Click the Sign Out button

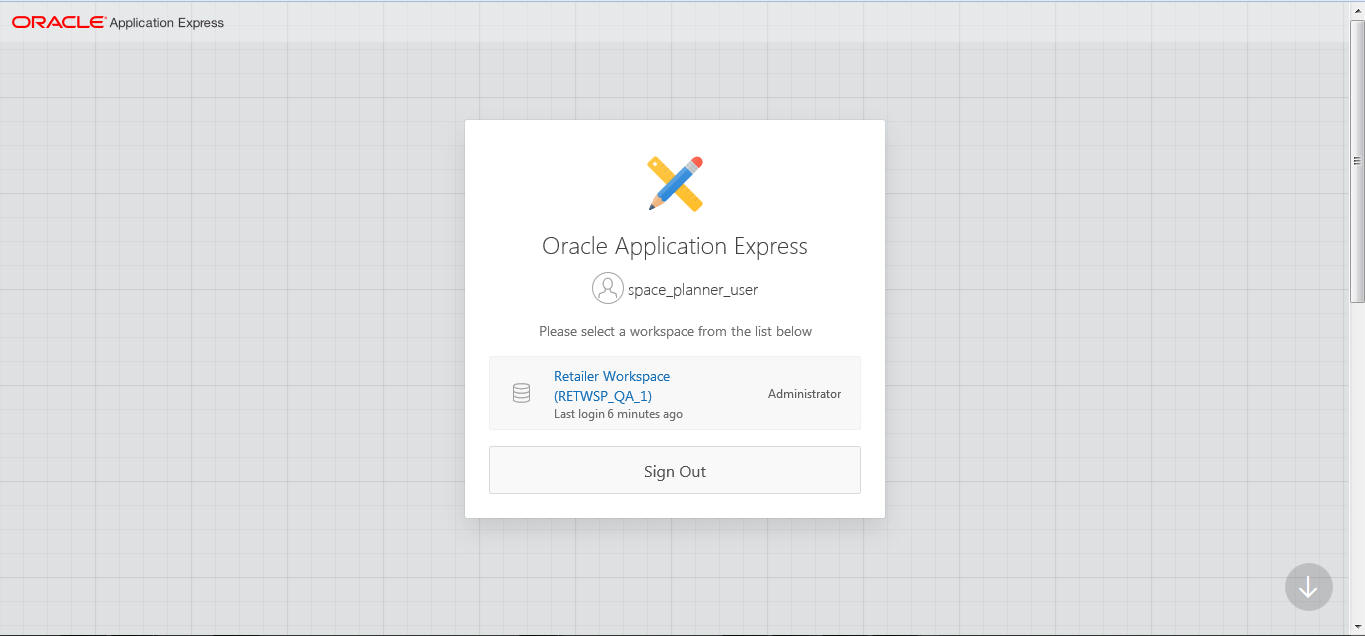675,470
